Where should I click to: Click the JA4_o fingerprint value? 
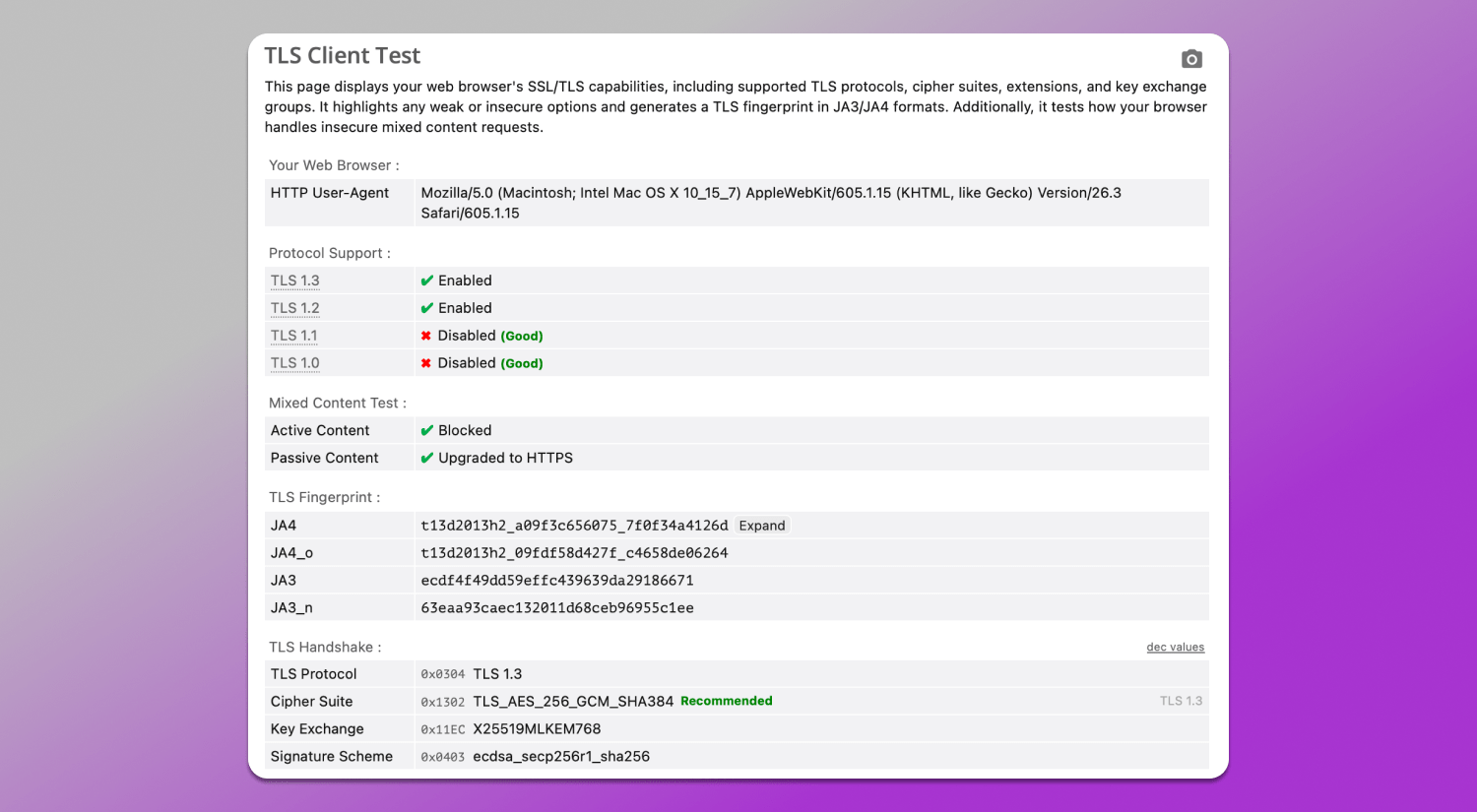pyautogui.click(x=574, y=553)
